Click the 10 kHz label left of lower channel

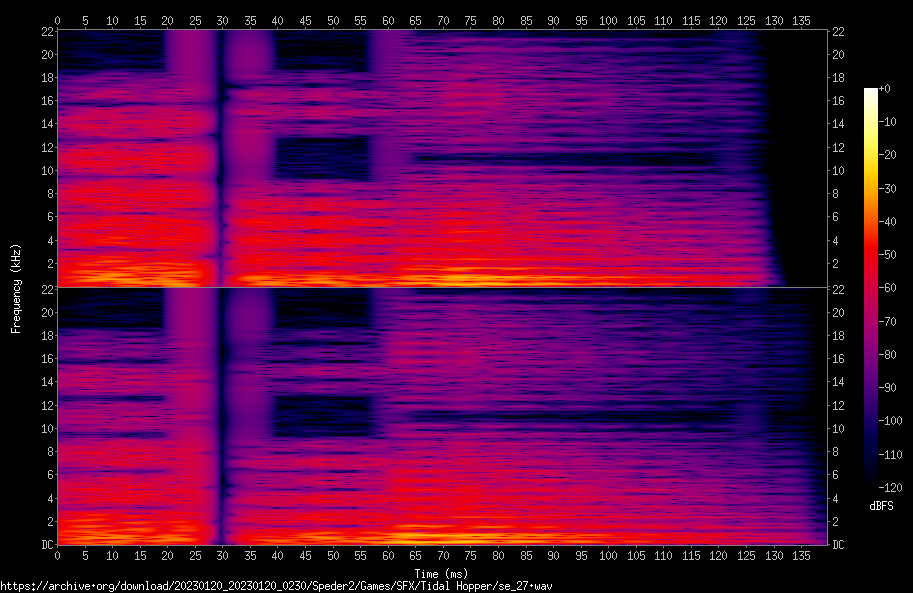point(46,429)
